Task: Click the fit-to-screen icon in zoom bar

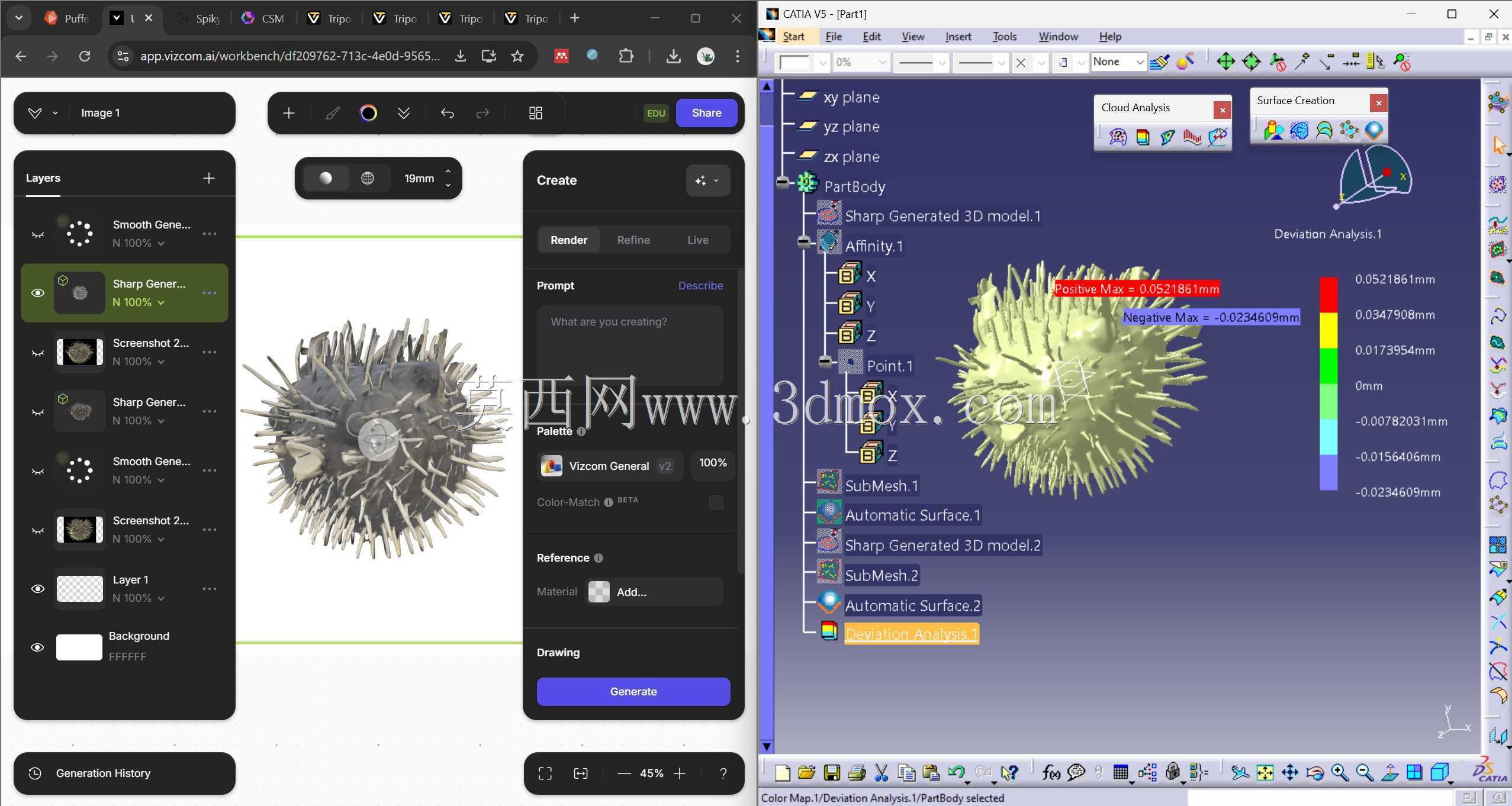Action: 545,773
